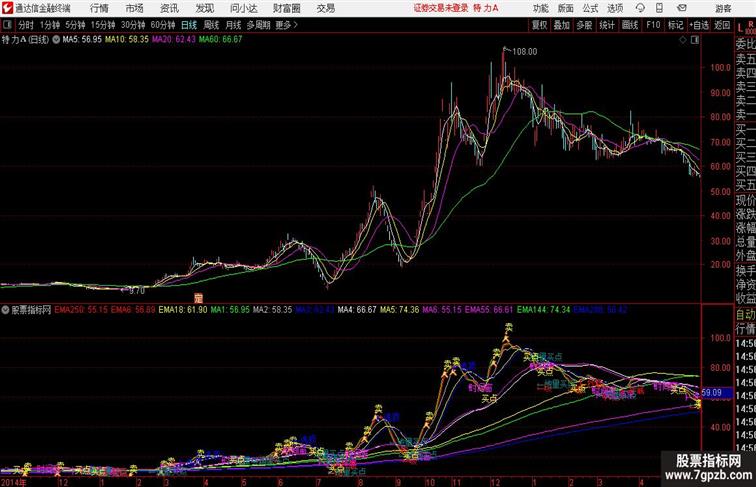Click the 复权 toolbar button
Viewport: 756px width, 487px height.
(539, 25)
